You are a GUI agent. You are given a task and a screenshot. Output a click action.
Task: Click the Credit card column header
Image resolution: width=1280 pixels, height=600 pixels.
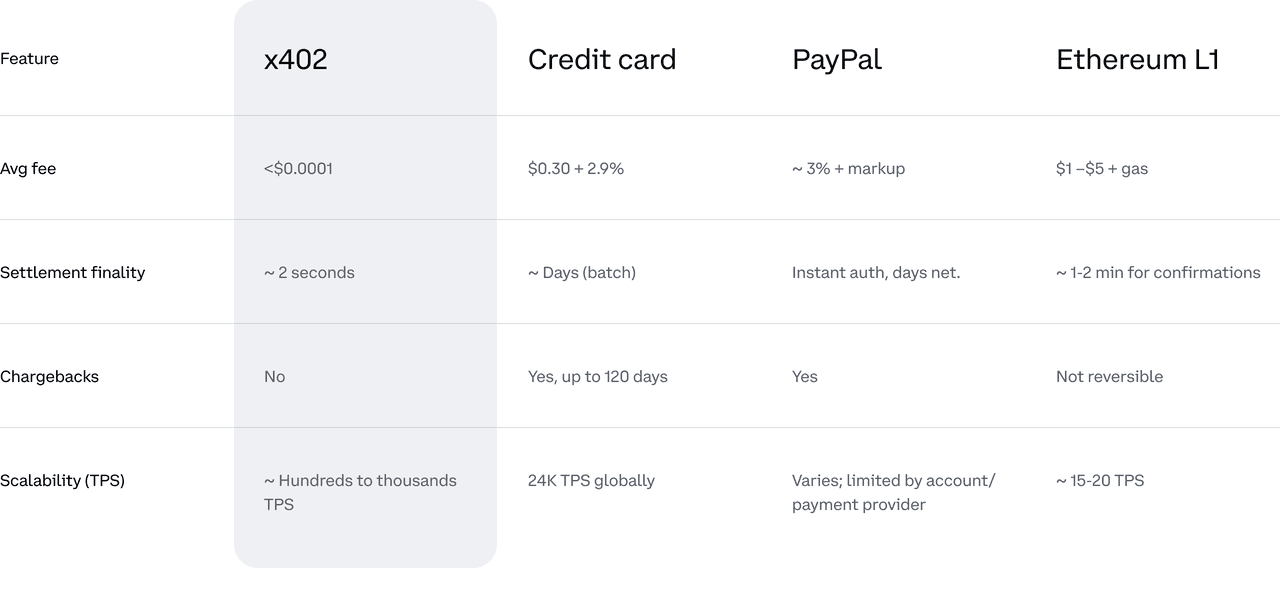pyautogui.click(x=602, y=60)
